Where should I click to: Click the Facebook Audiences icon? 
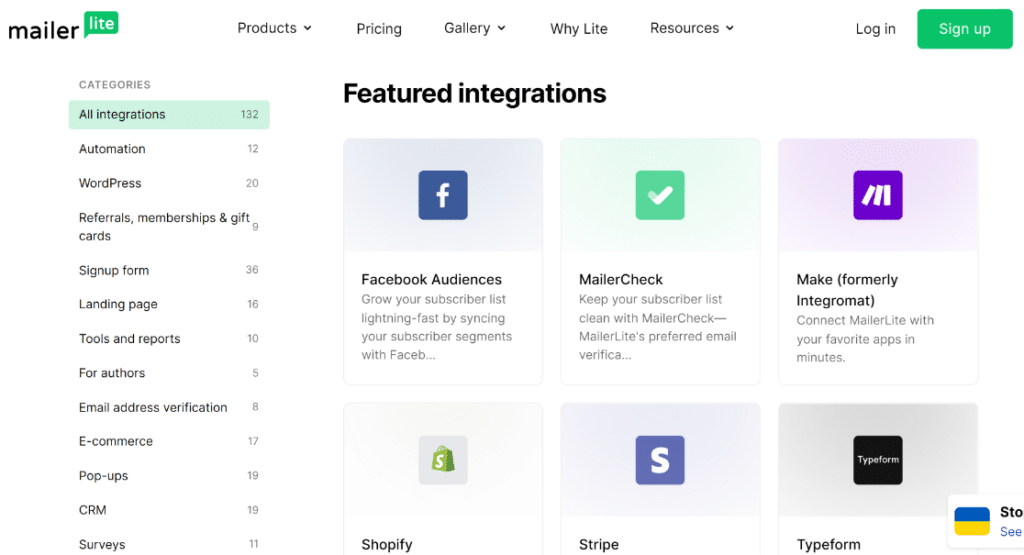pyautogui.click(x=443, y=195)
